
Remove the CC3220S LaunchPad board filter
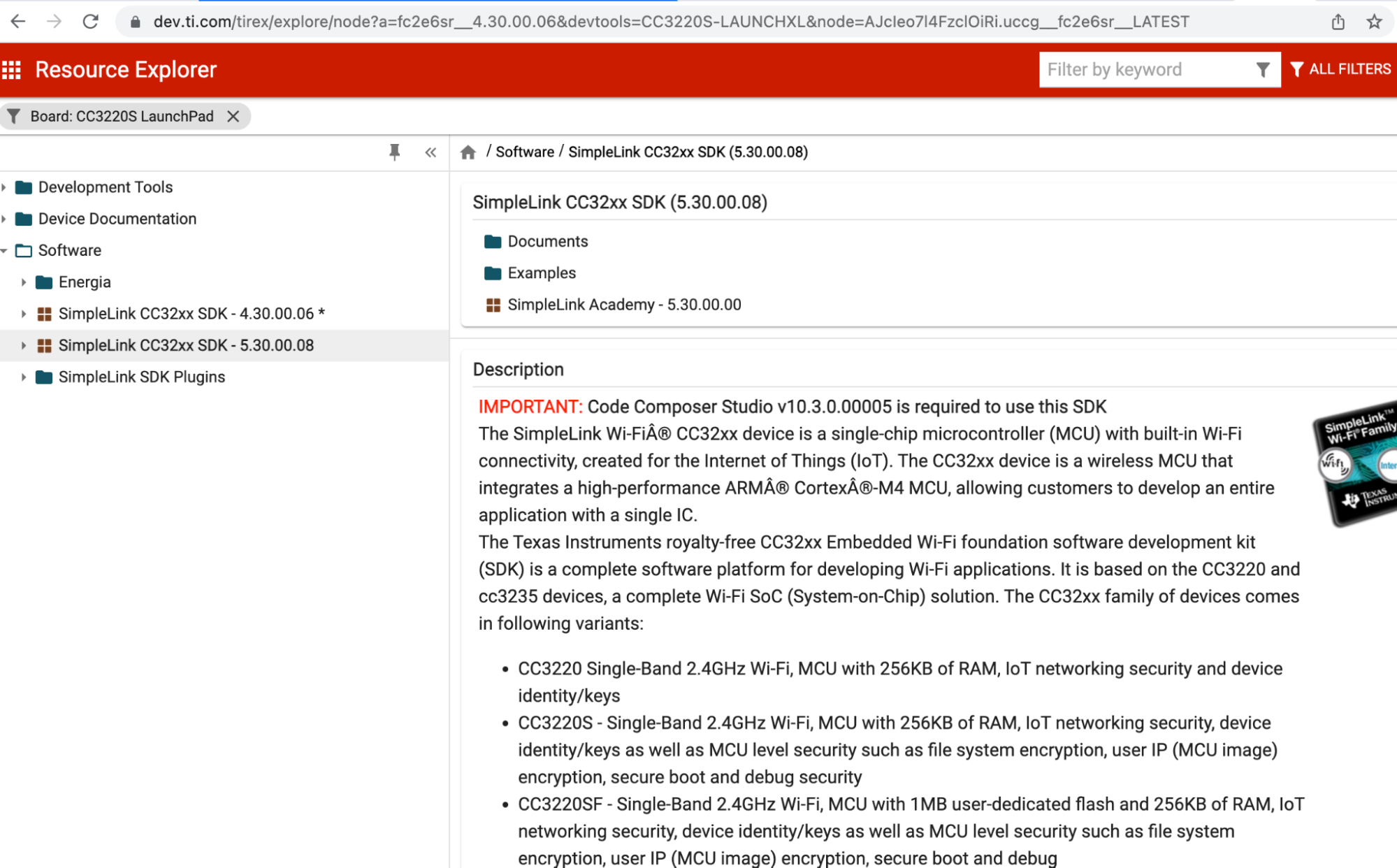[233, 117]
